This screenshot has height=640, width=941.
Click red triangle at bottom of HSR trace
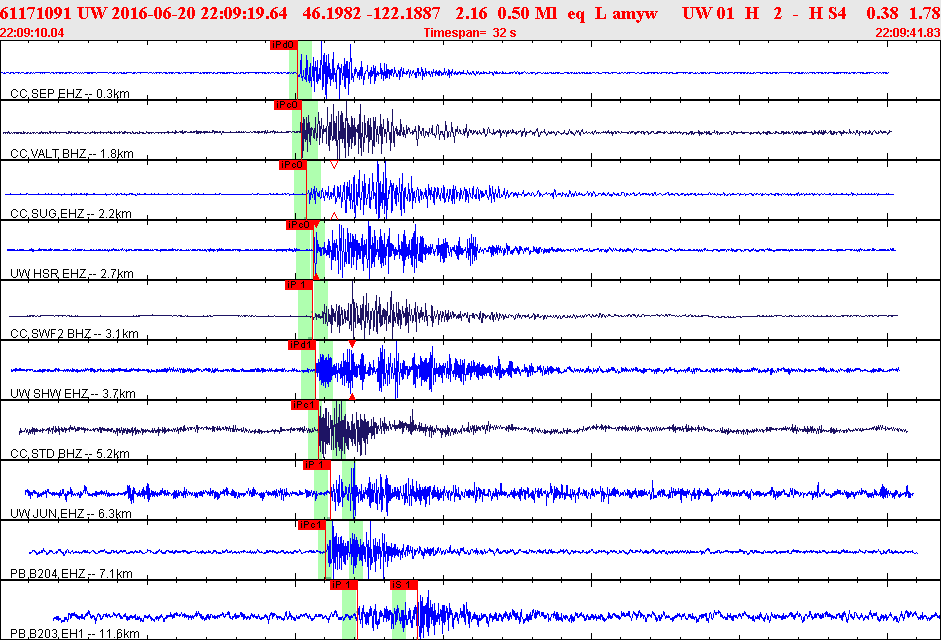pos(316,277)
